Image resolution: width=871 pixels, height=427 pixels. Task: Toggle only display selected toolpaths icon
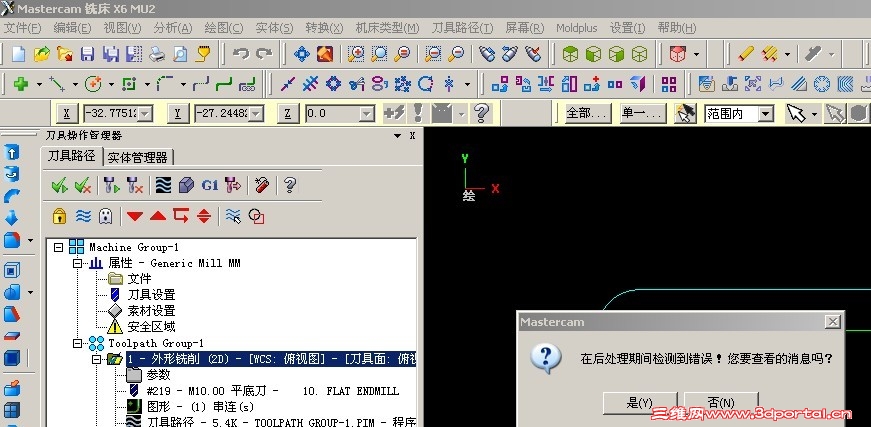coord(233,216)
